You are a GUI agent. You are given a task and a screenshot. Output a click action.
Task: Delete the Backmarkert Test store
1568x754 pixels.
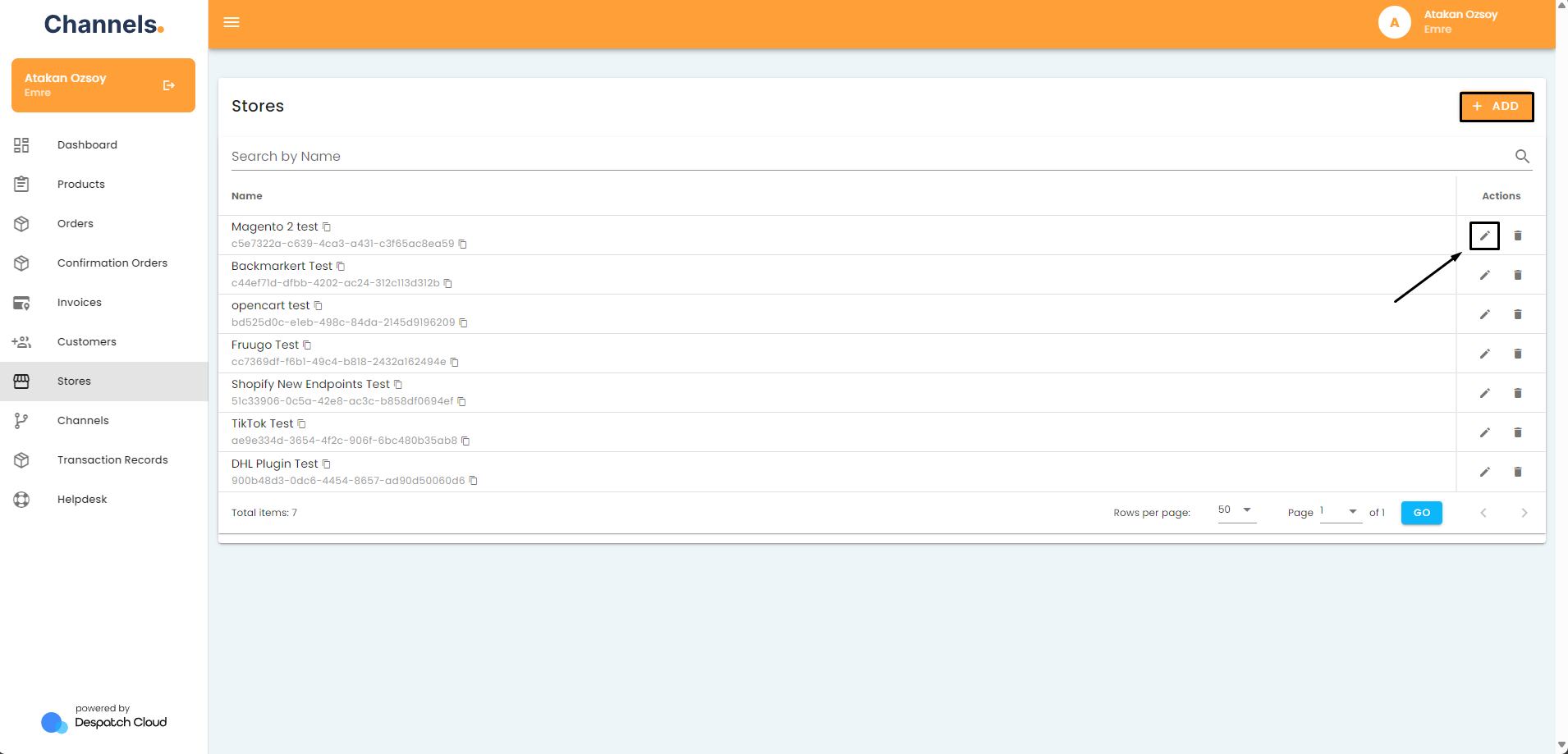[x=1518, y=275]
